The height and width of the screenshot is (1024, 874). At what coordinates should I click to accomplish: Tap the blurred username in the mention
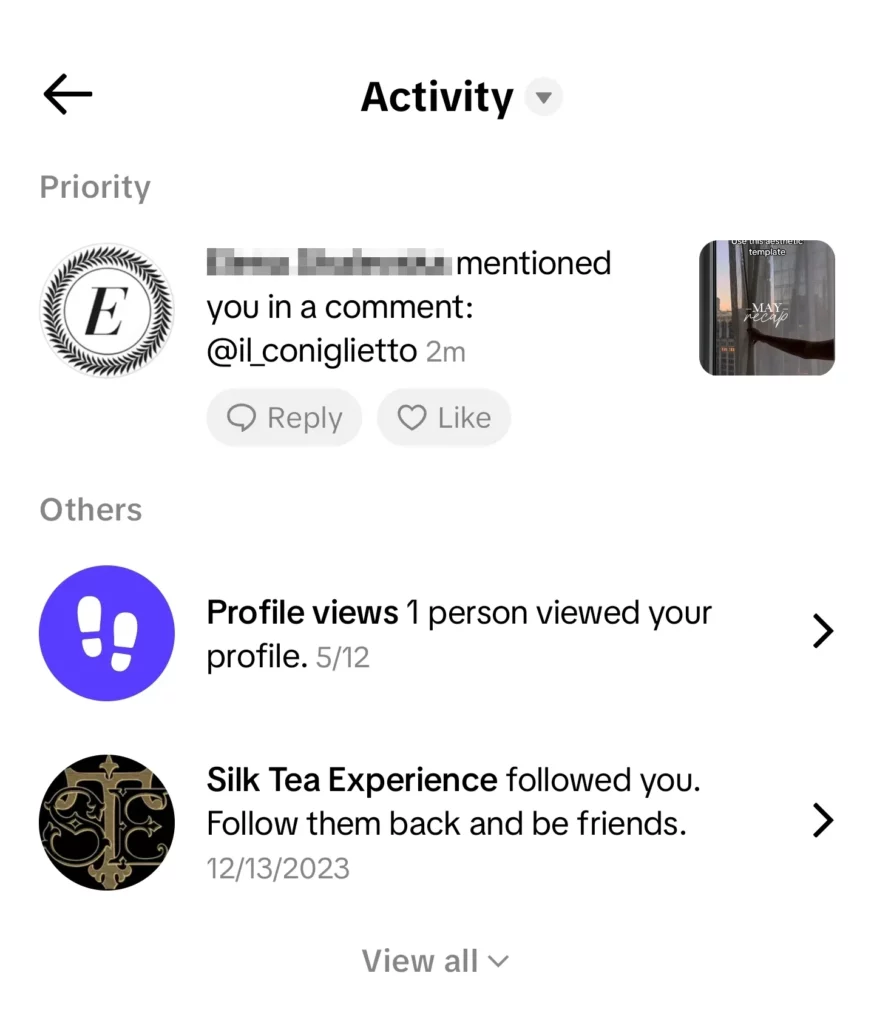coord(329,264)
